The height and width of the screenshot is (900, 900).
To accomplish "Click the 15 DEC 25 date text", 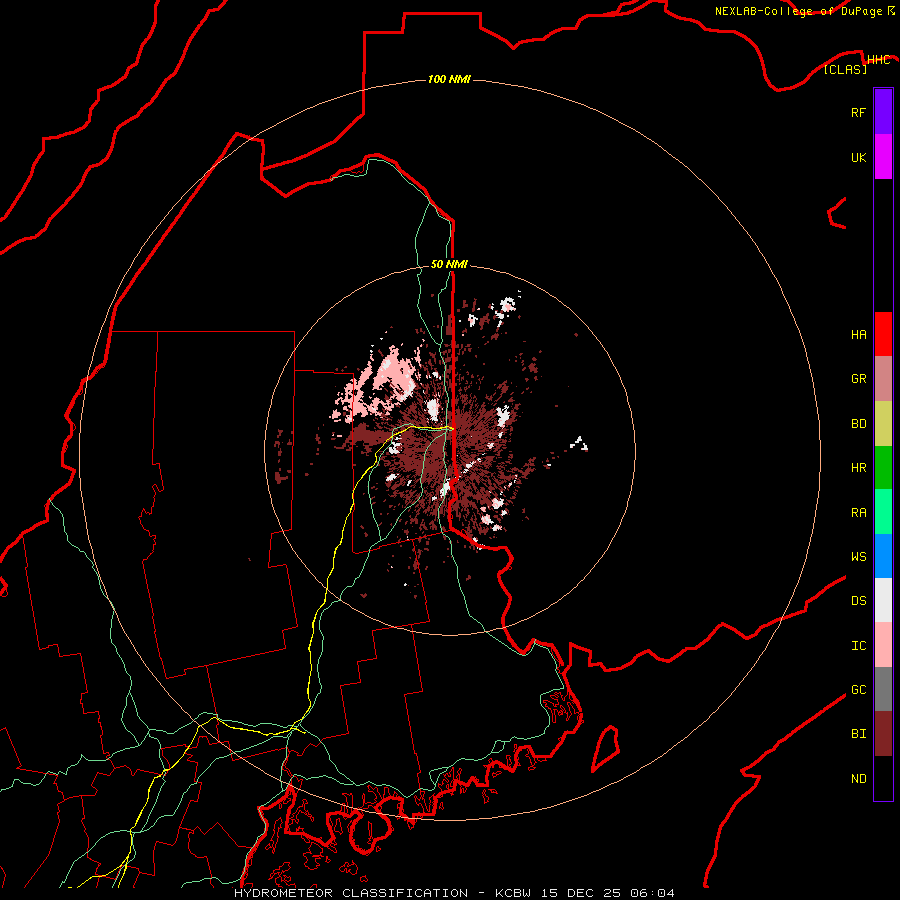I will 585,893.
